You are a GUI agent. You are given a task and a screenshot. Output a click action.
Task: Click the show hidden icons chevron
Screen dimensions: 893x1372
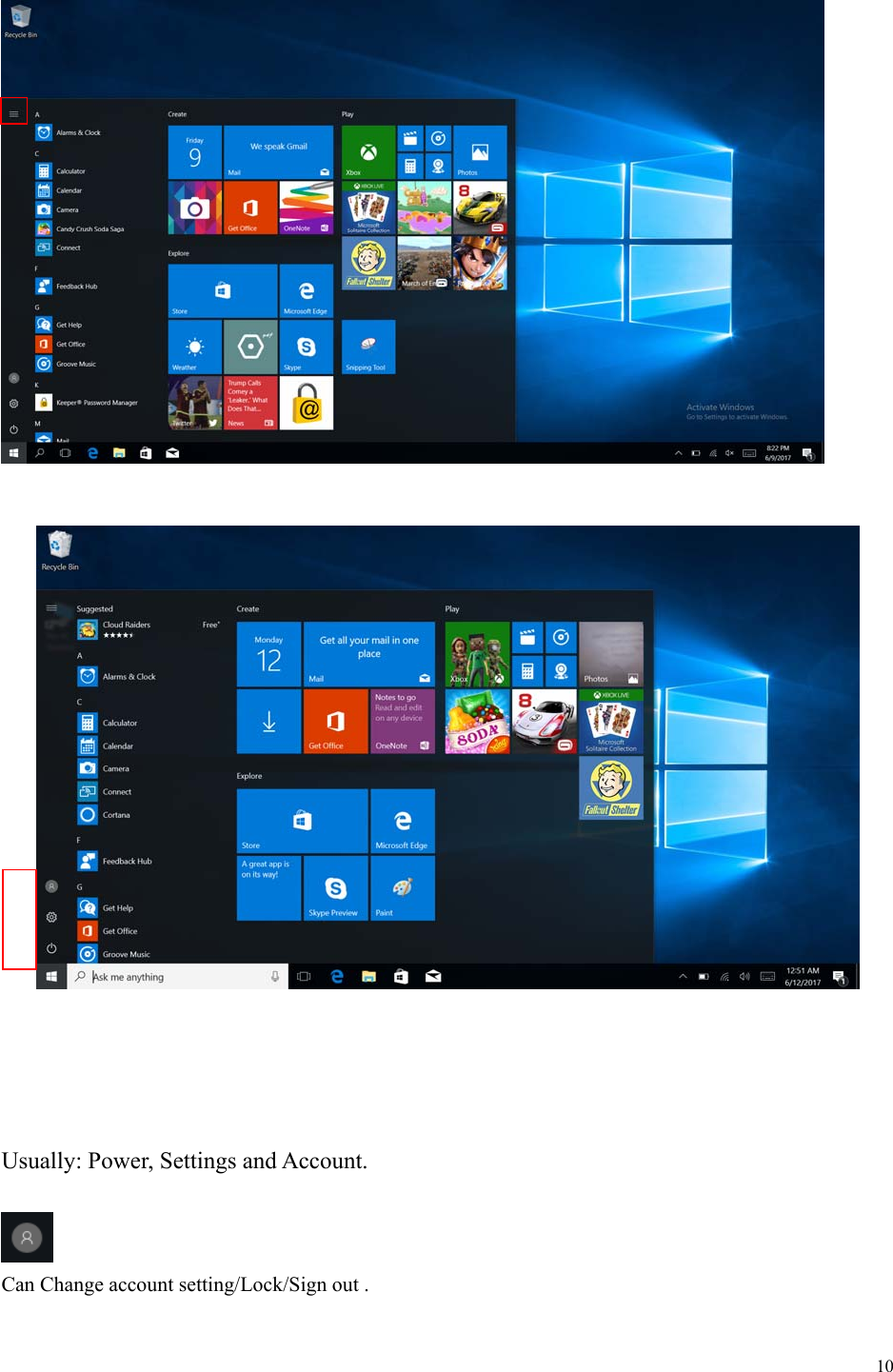click(x=678, y=453)
